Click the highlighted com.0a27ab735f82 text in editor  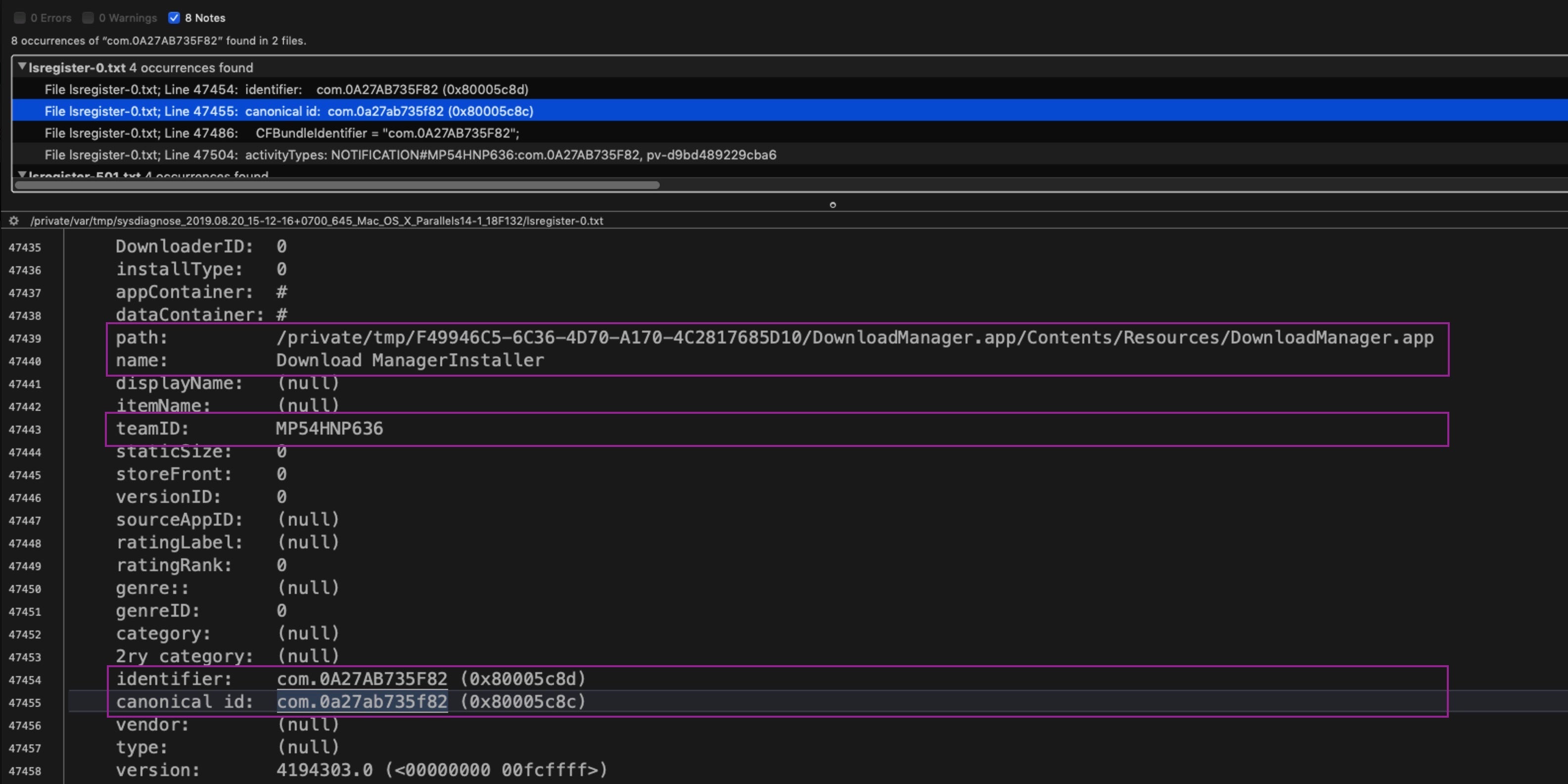(x=362, y=702)
